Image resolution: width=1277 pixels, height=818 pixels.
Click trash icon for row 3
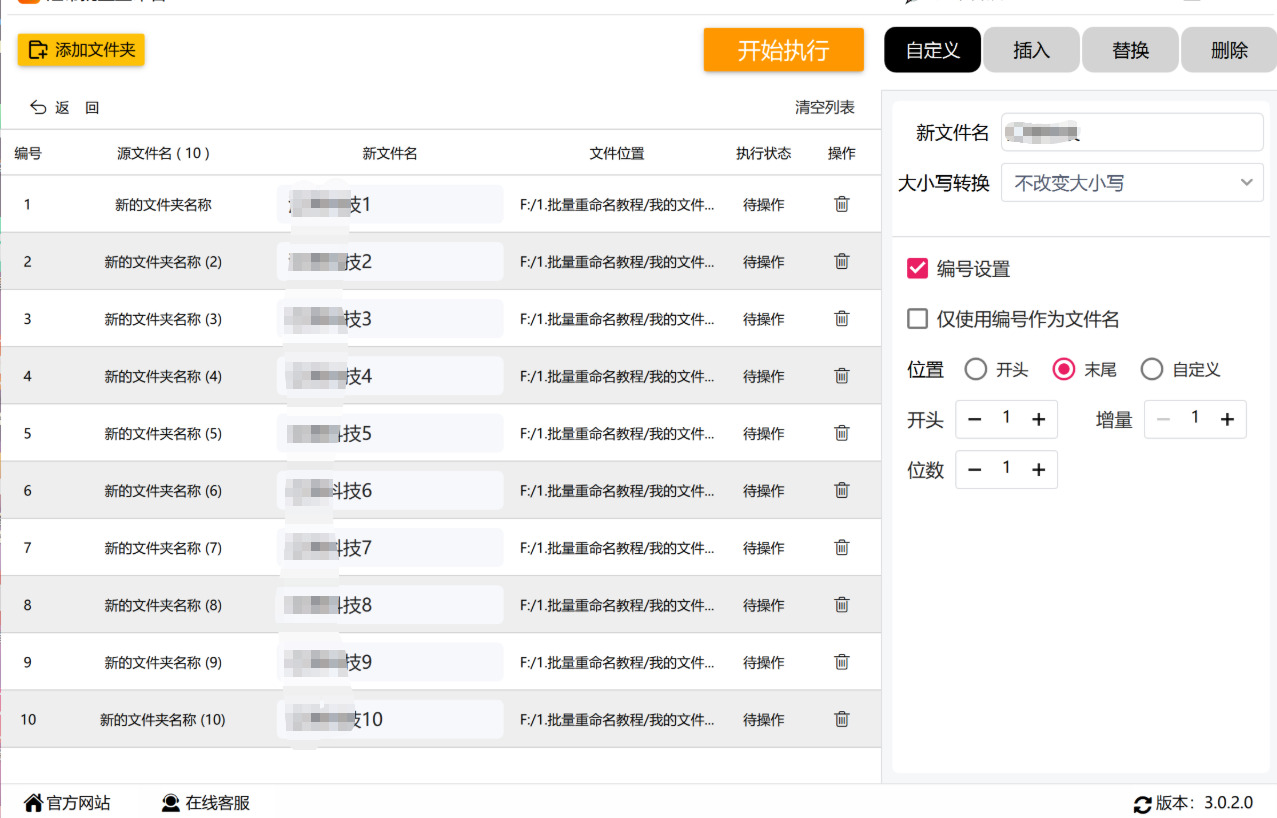click(842, 319)
